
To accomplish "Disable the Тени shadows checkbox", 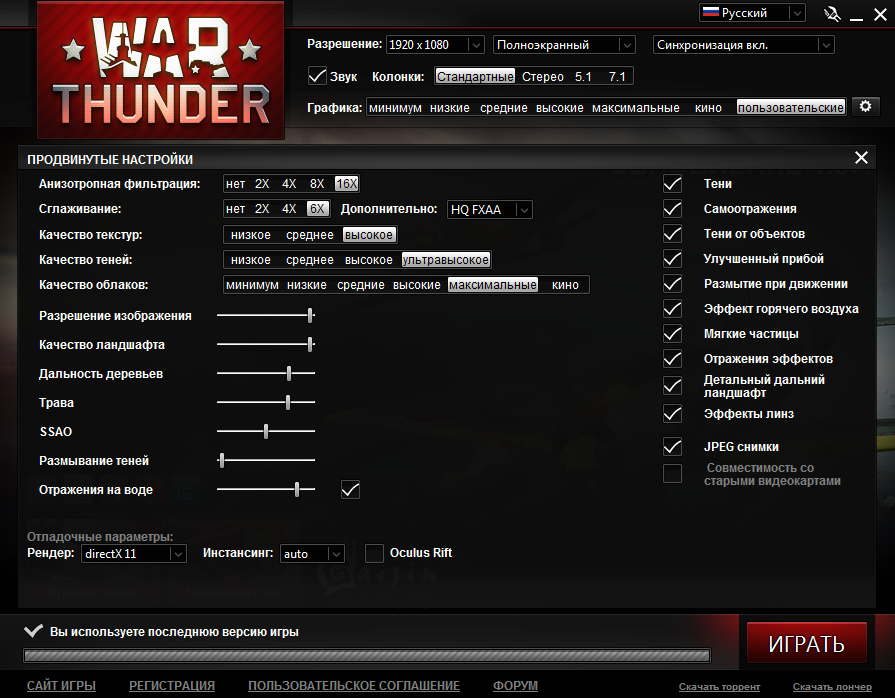I will click(672, 184).
